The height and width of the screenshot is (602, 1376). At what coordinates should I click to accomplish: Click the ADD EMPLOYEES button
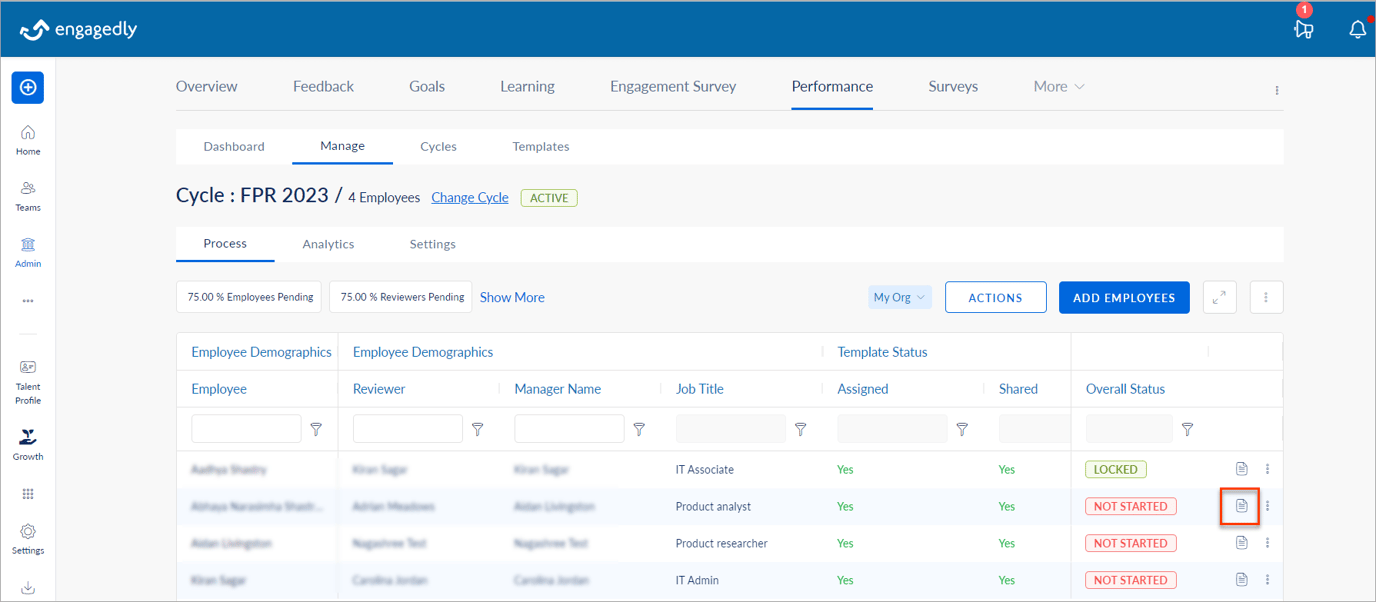point(1124,297)
